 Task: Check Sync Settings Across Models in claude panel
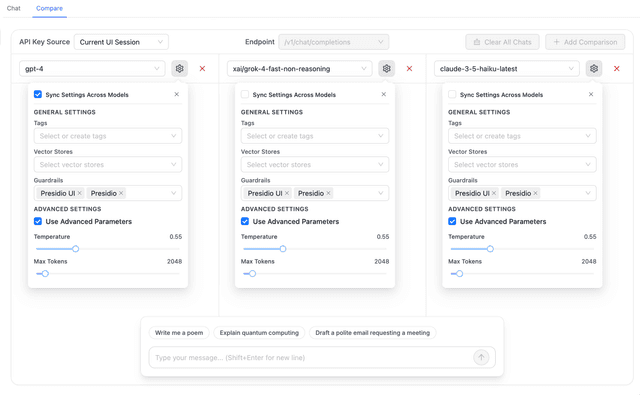452,95
